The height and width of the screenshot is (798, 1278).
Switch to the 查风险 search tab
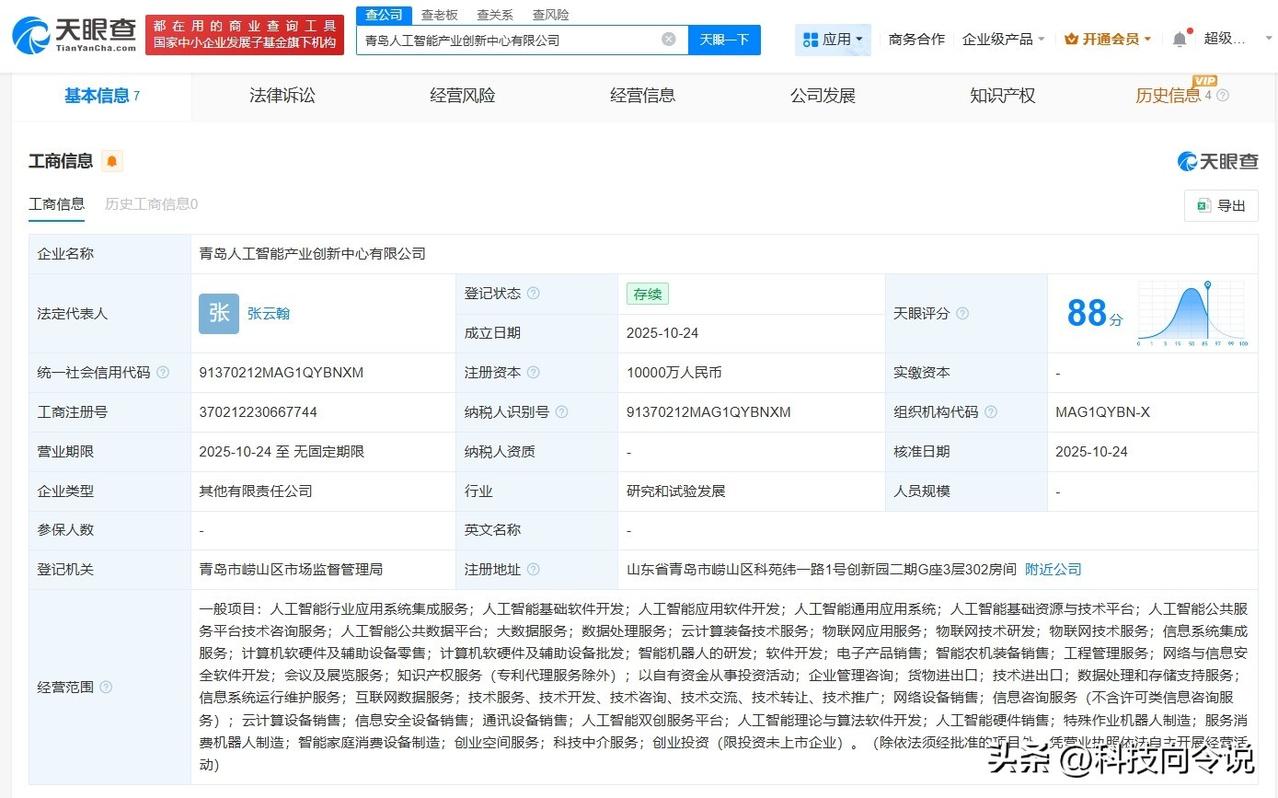click(551, 15)
